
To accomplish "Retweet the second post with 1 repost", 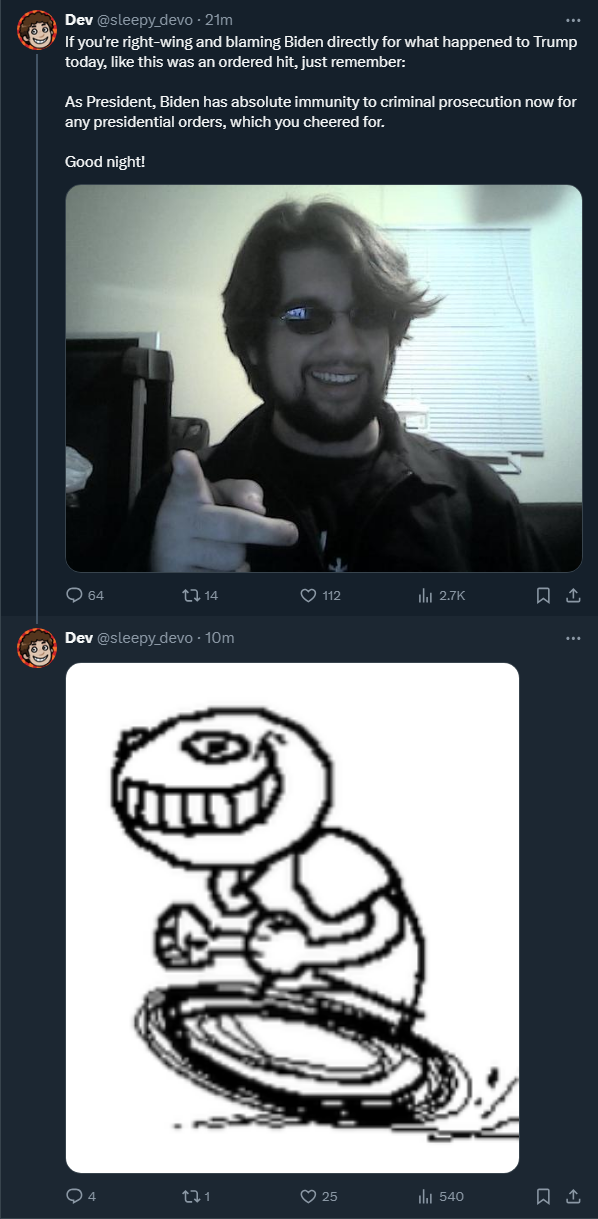I will (196, 1196).
